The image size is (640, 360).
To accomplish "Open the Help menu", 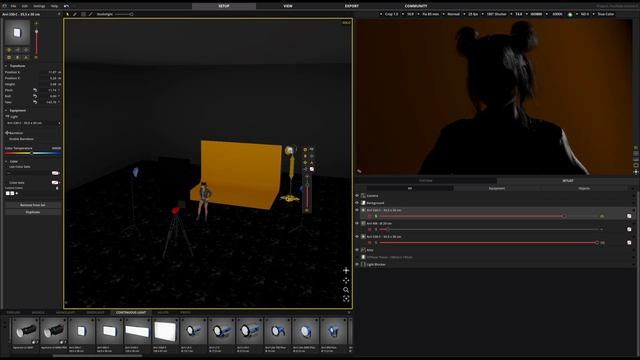I will (x=54, y=6).
